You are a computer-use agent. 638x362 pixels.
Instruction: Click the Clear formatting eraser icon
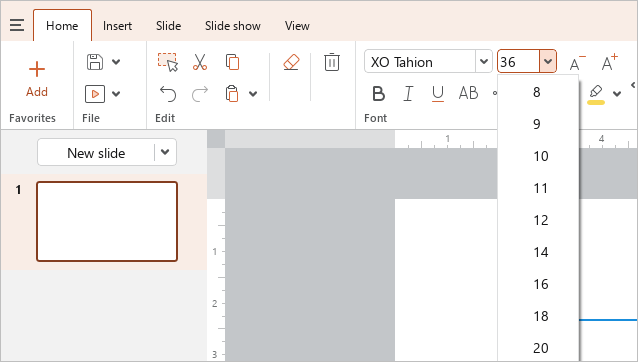291,62
